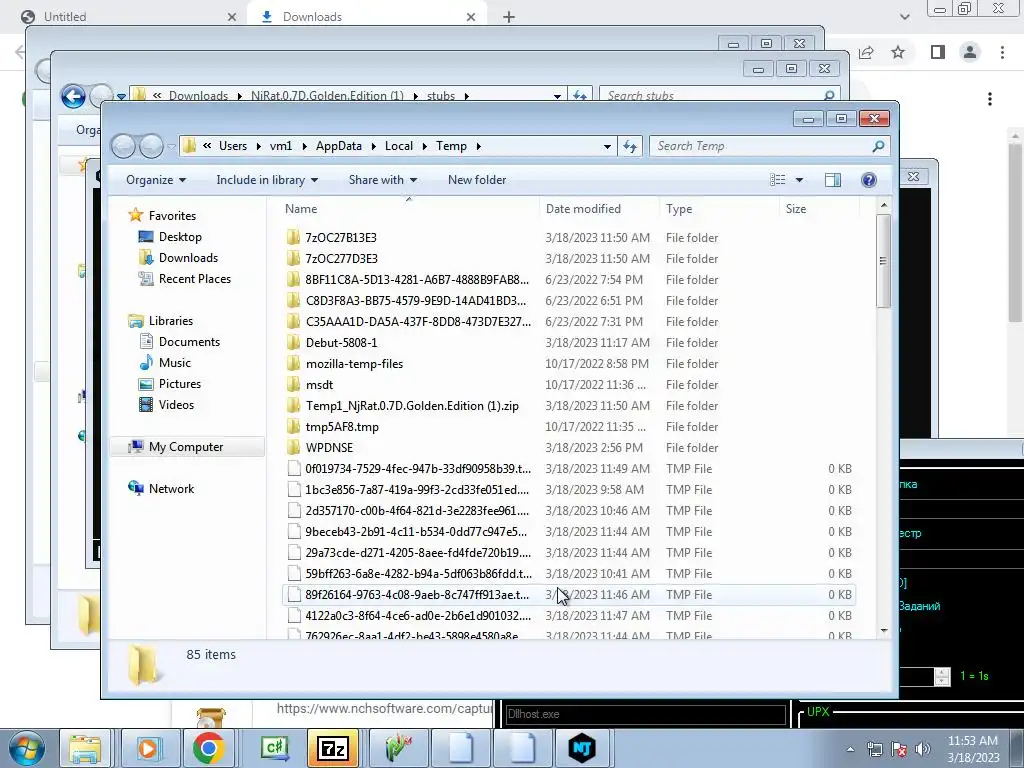
Task: Select the mozilla-temp-files folder
Action: pyautogui.click(x=354, y=364)
